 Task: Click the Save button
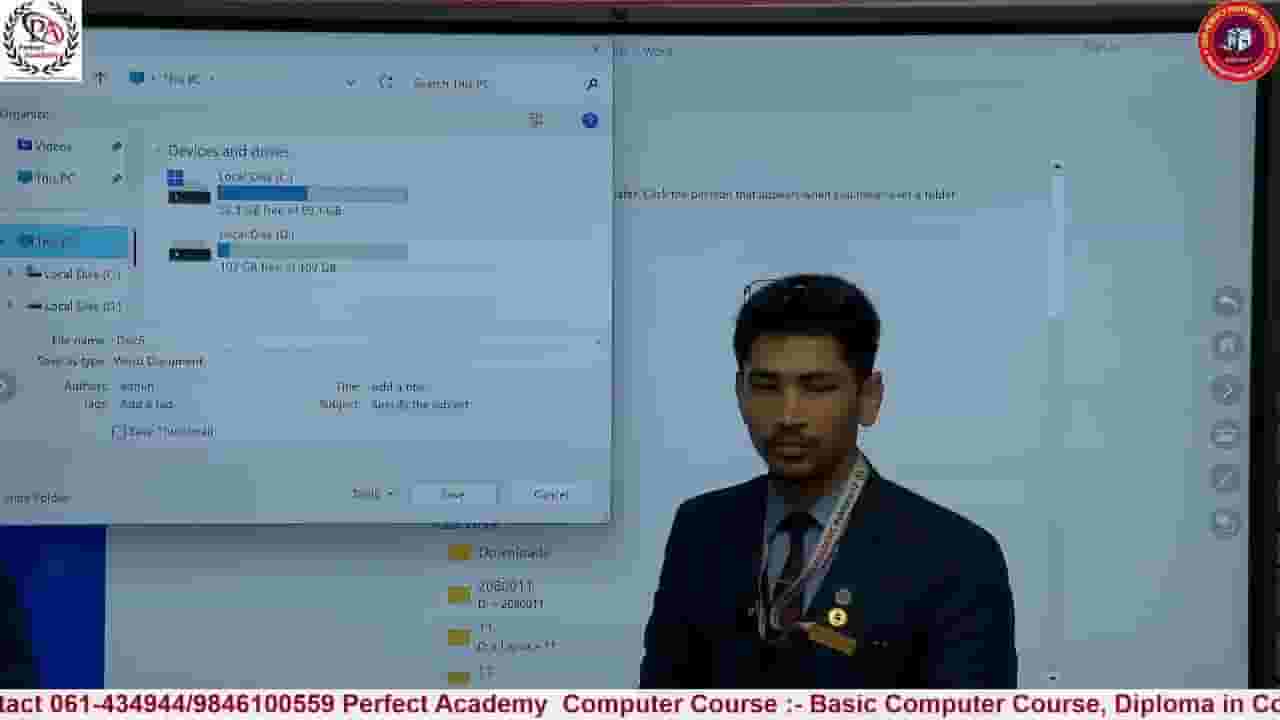pos(453,494)
